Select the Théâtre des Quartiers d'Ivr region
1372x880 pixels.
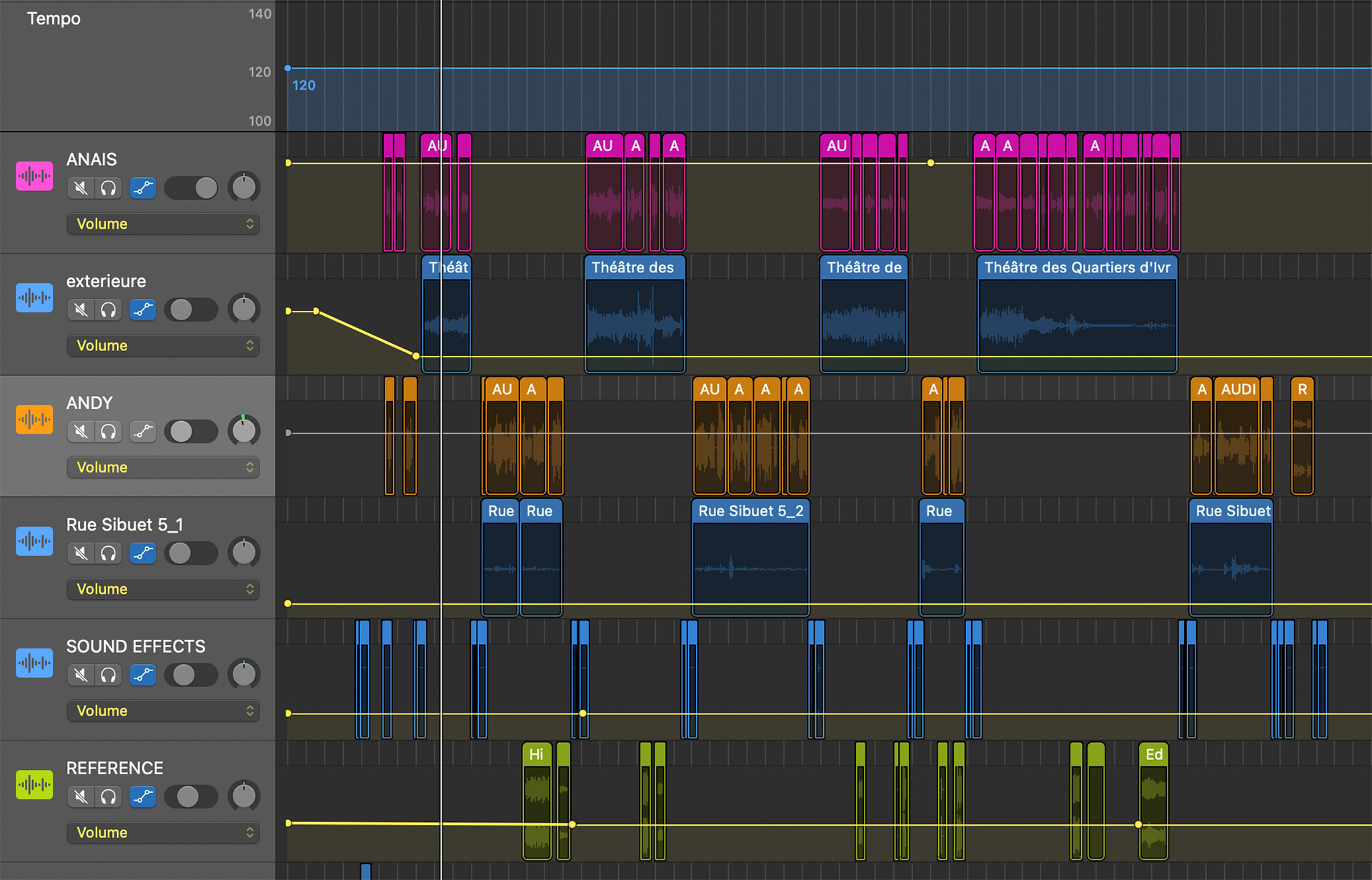pos(1076,268)
